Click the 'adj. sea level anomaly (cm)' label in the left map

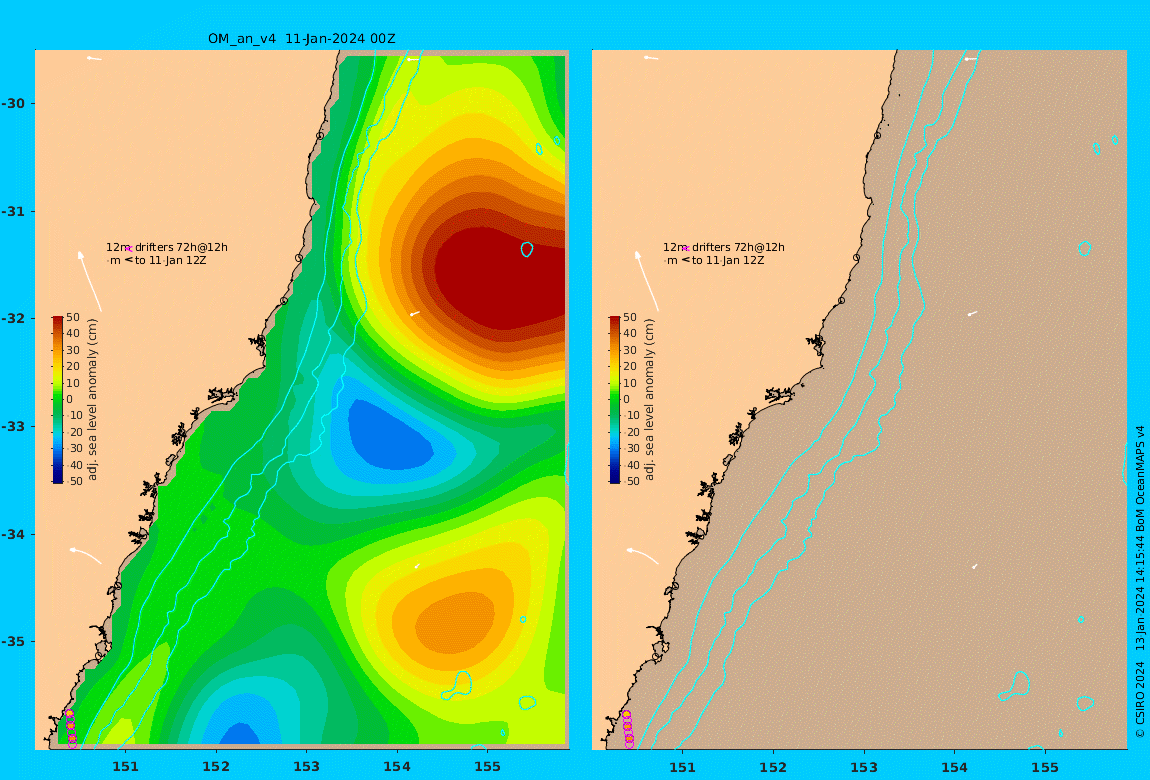click(x=92, y=400)
